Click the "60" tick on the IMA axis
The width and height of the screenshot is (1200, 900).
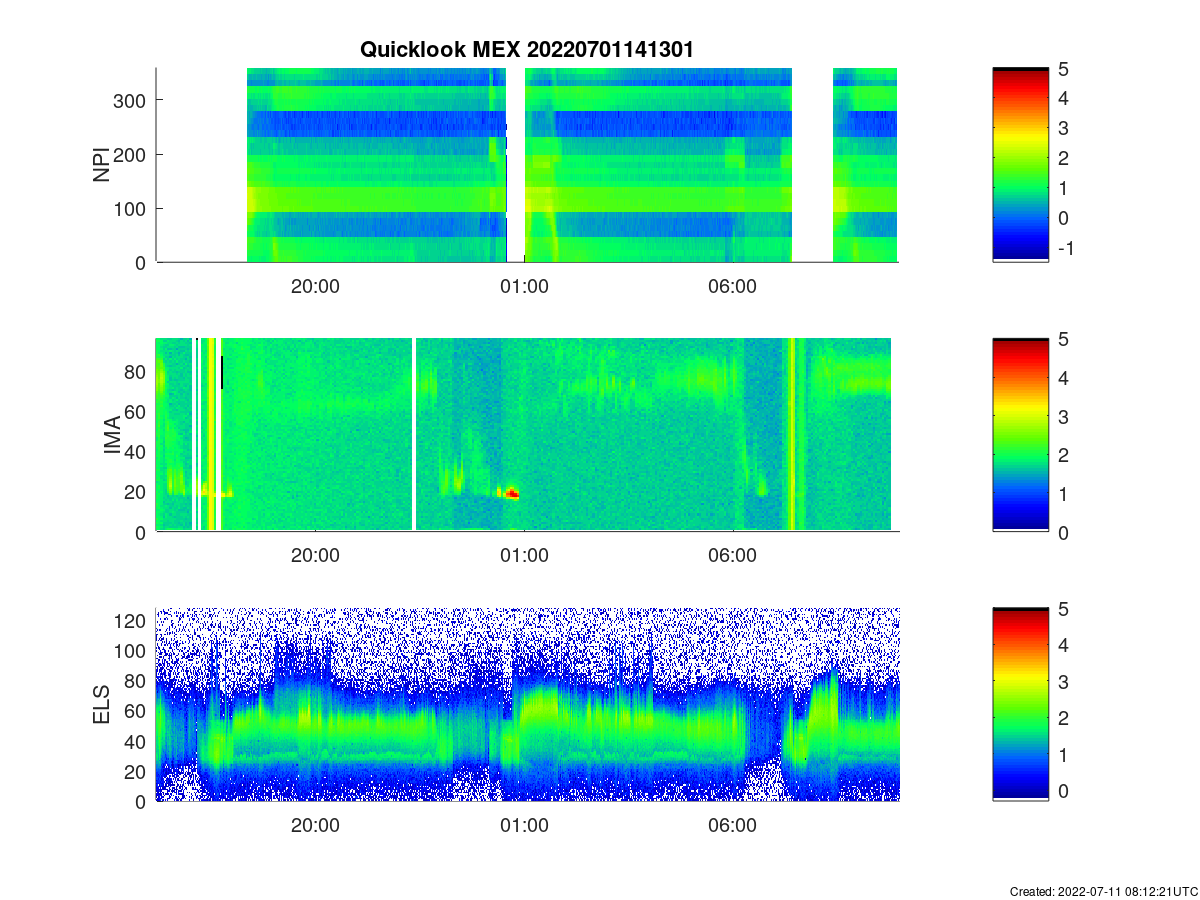click(137, 411)
